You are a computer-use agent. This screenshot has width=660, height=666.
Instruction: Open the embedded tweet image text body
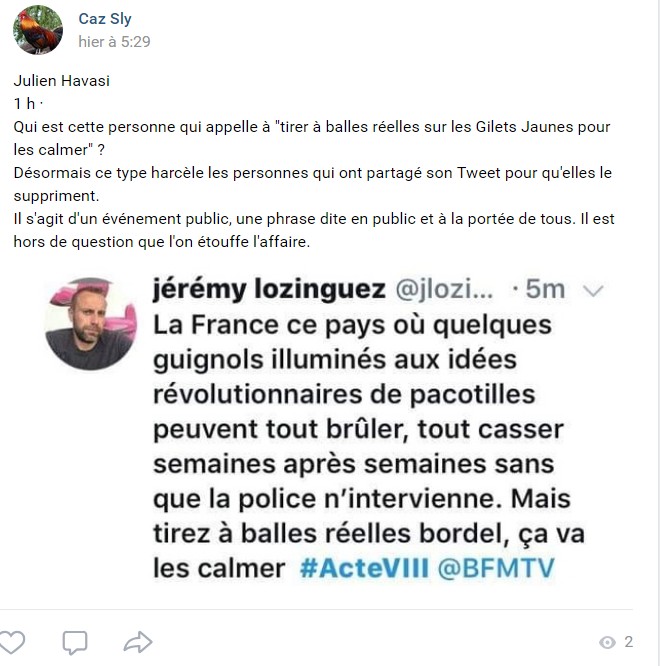368,446
